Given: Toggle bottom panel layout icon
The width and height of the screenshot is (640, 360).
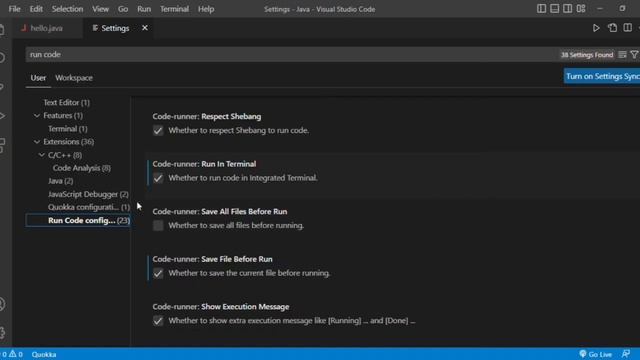Looking at the screenshot, I should [554, 9].
